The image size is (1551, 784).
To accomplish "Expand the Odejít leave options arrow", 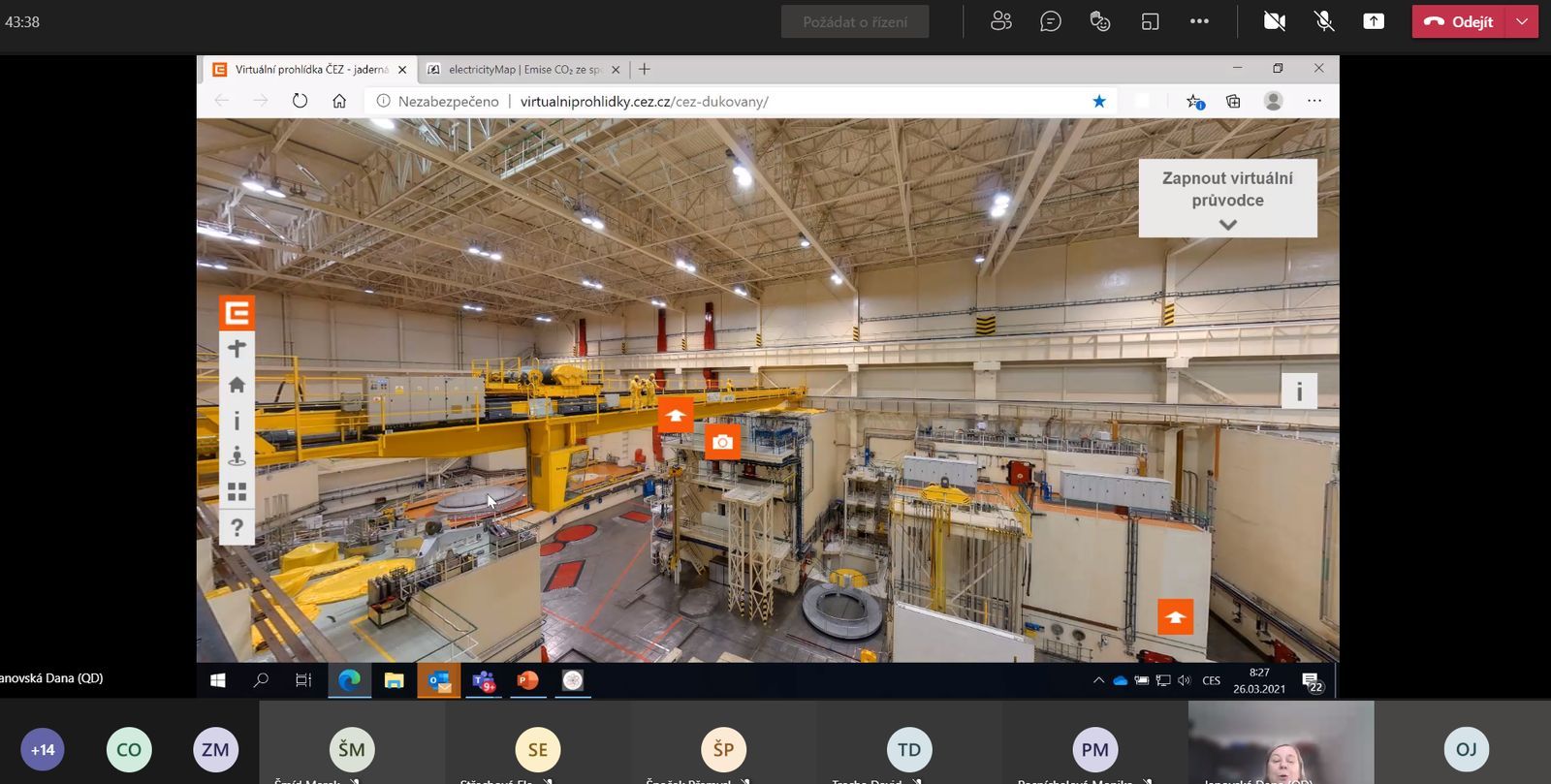I will pyautogui.click(x=1522, y=21).
